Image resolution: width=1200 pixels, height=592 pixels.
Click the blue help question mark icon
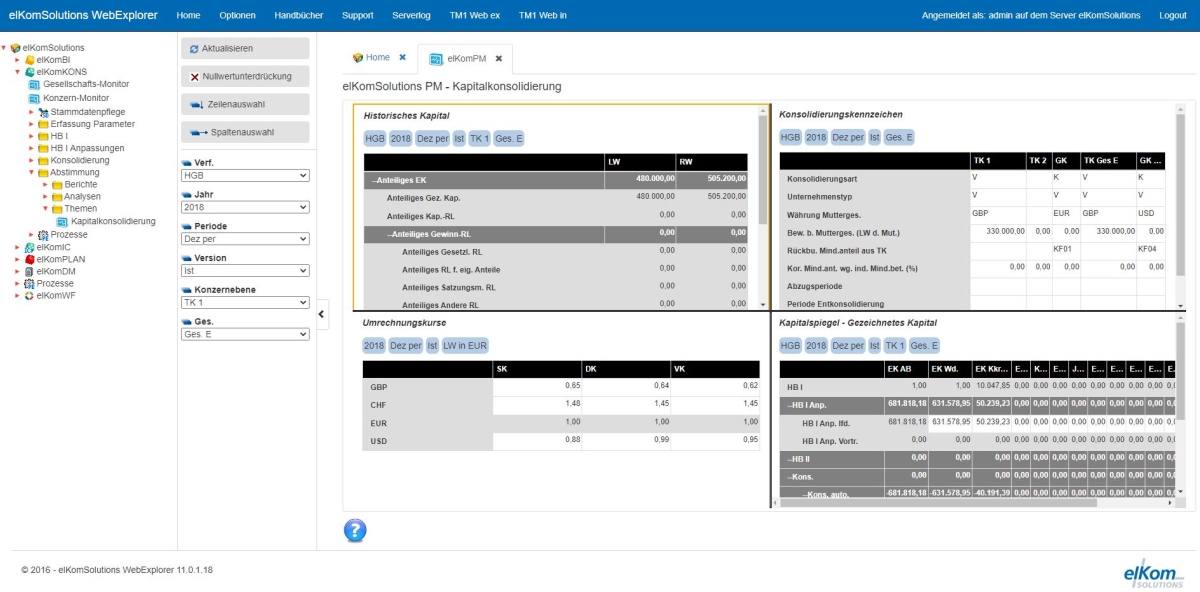tap(355, 530)
